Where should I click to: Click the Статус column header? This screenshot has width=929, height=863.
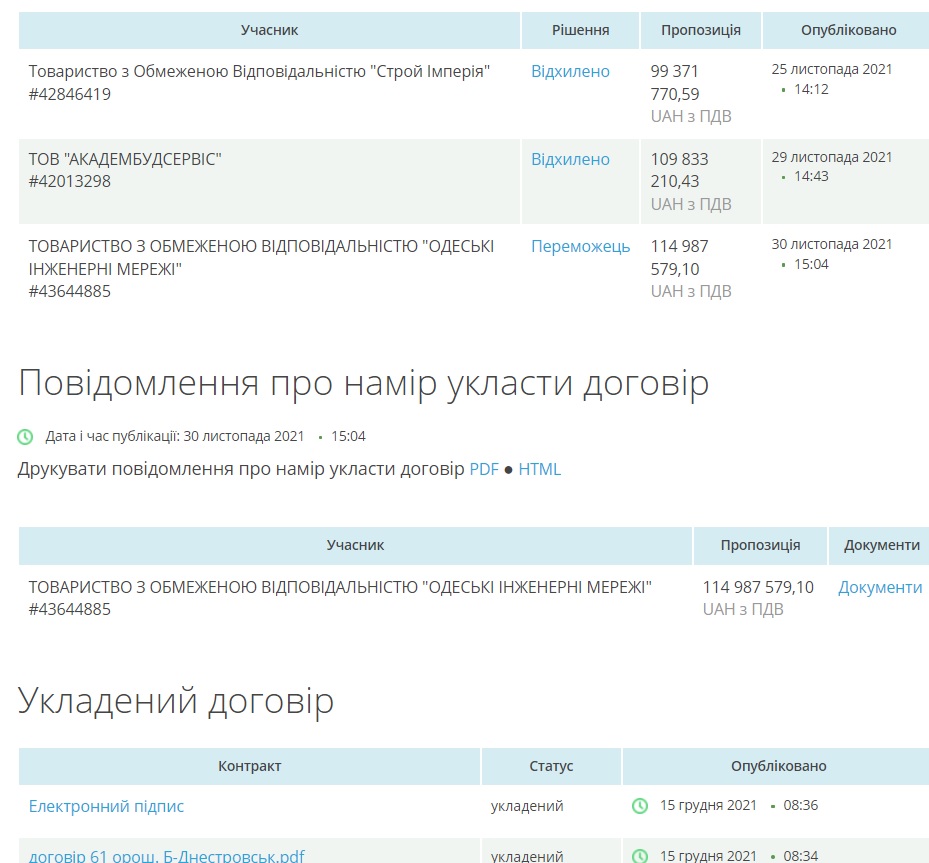coord(551,766)
